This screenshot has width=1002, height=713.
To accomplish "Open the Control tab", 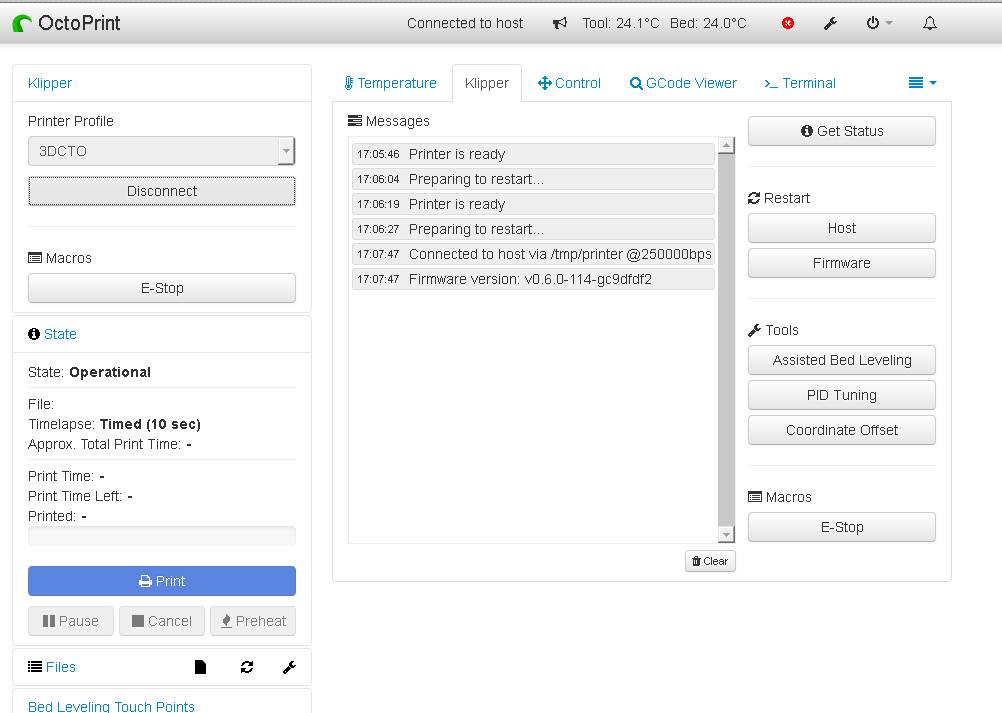I will pos(569,83).
